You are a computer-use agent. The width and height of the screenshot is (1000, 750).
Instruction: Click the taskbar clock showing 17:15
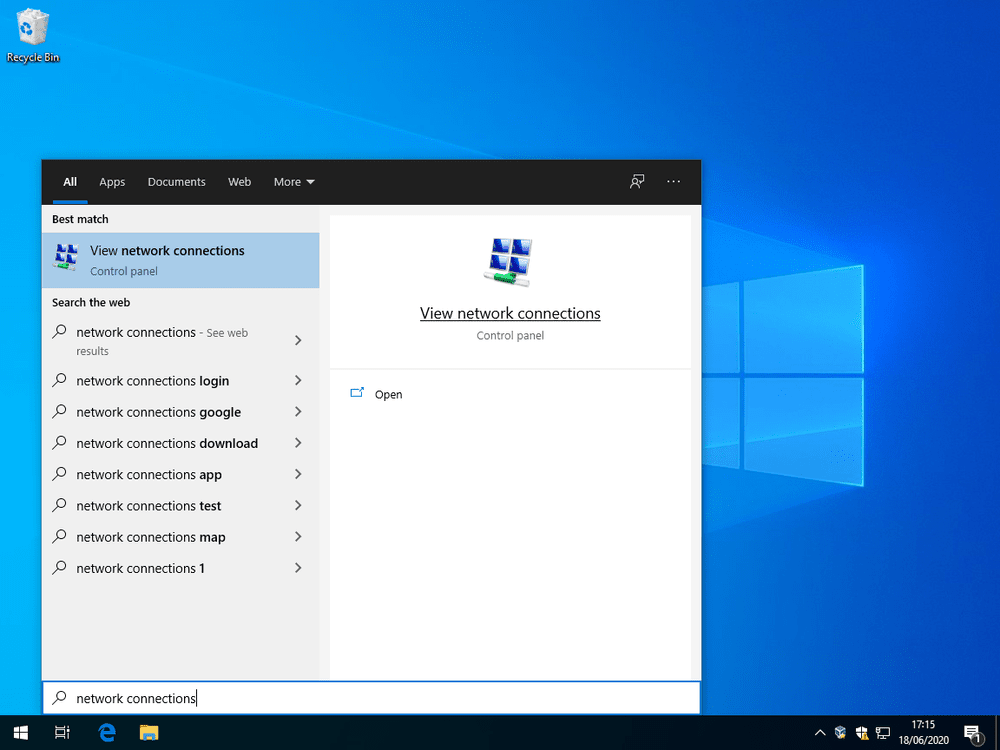pos(923,733)
